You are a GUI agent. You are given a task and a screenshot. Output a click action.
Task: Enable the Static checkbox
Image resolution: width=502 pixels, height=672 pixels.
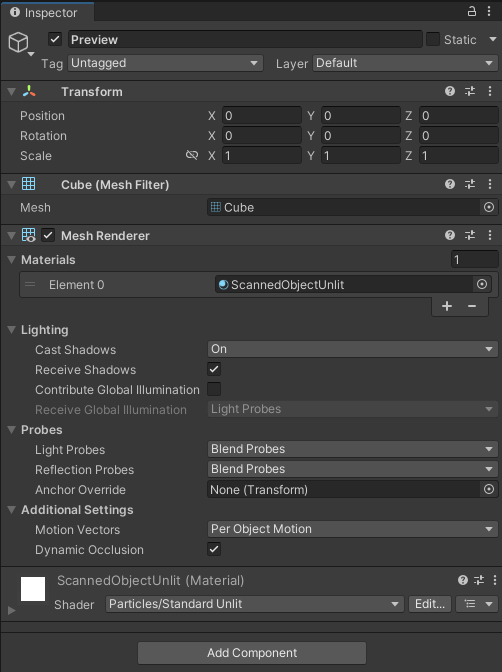[x=433, y=39]
